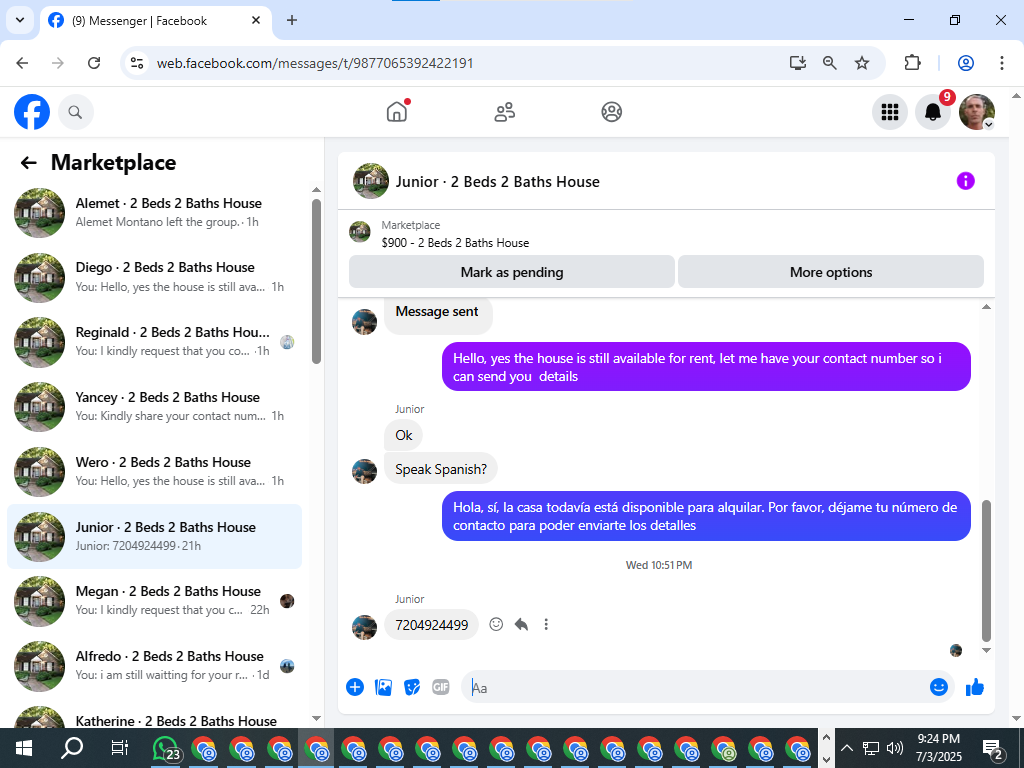
Task: Click the message thread scroll up arrow
Action: click(986, 307)
